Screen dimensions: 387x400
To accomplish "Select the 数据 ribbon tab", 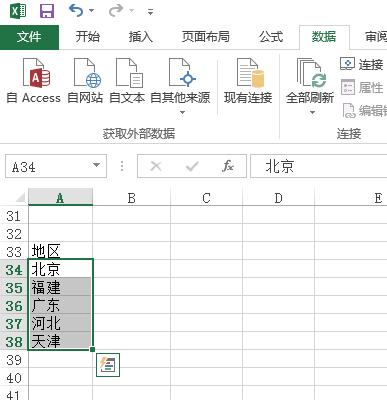I will [324, 37].
